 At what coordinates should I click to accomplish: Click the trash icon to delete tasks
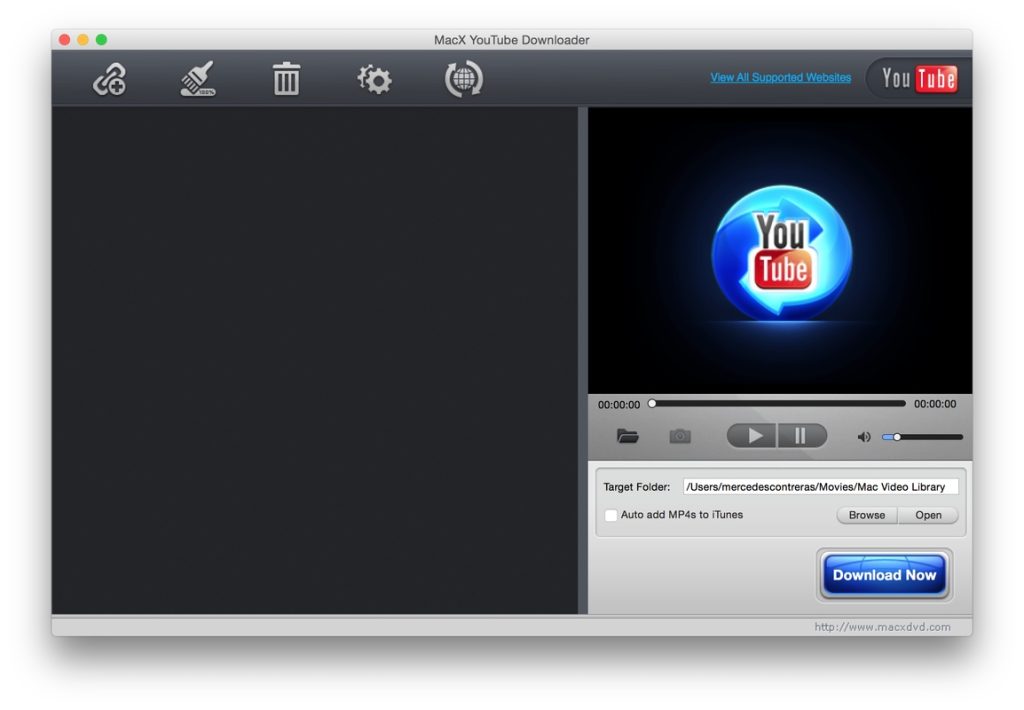(285, 78)
